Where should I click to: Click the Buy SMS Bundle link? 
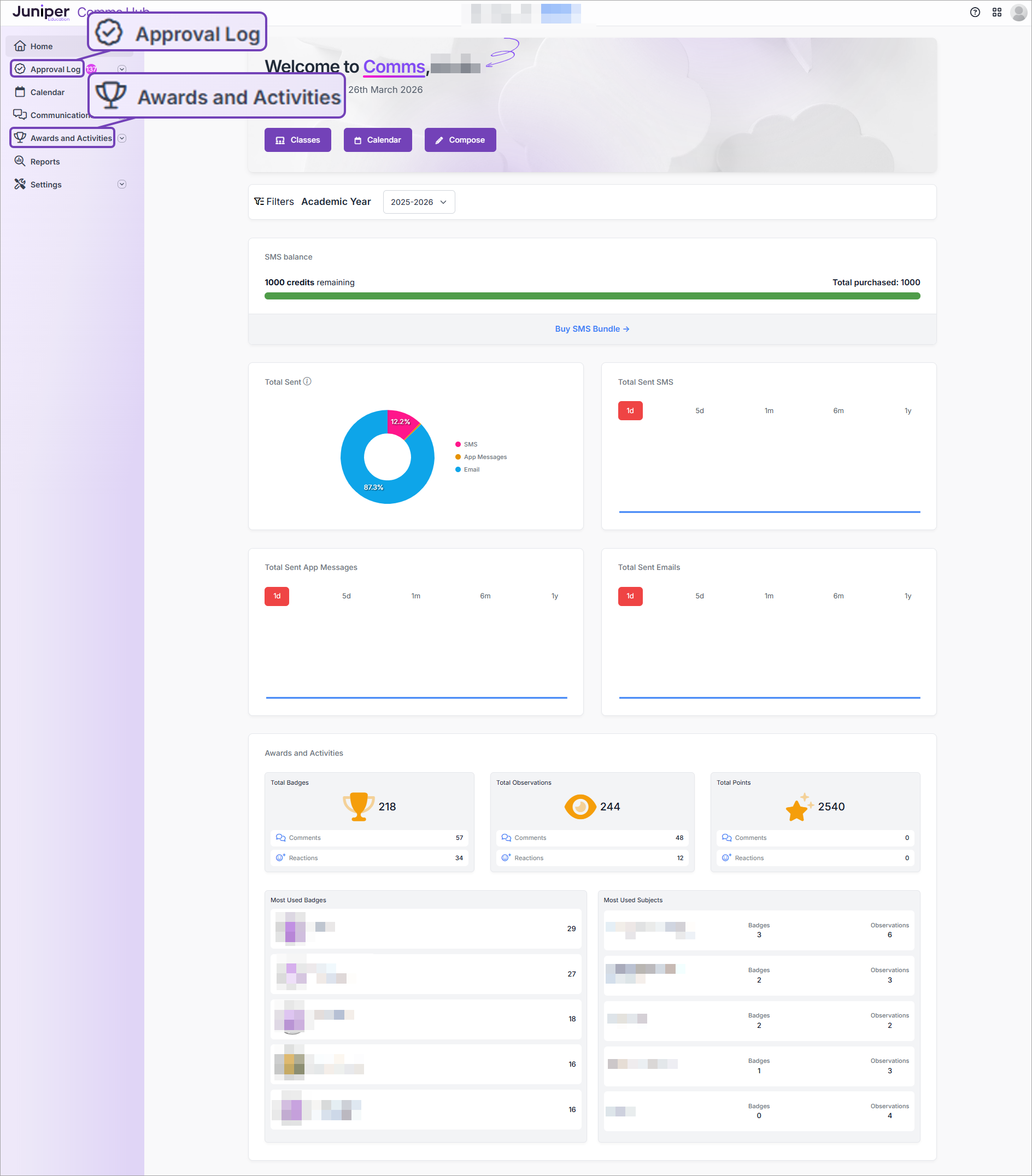click(x=591, y=329)
